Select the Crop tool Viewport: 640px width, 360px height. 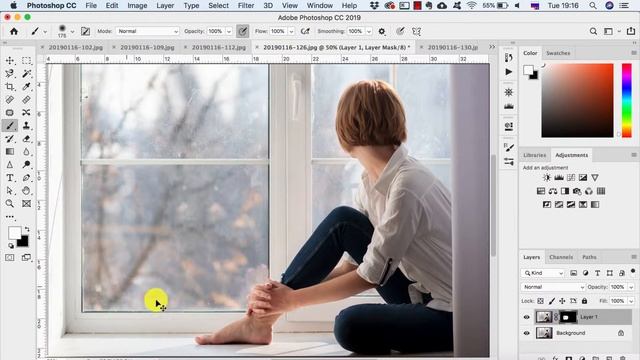pos(10,87)
